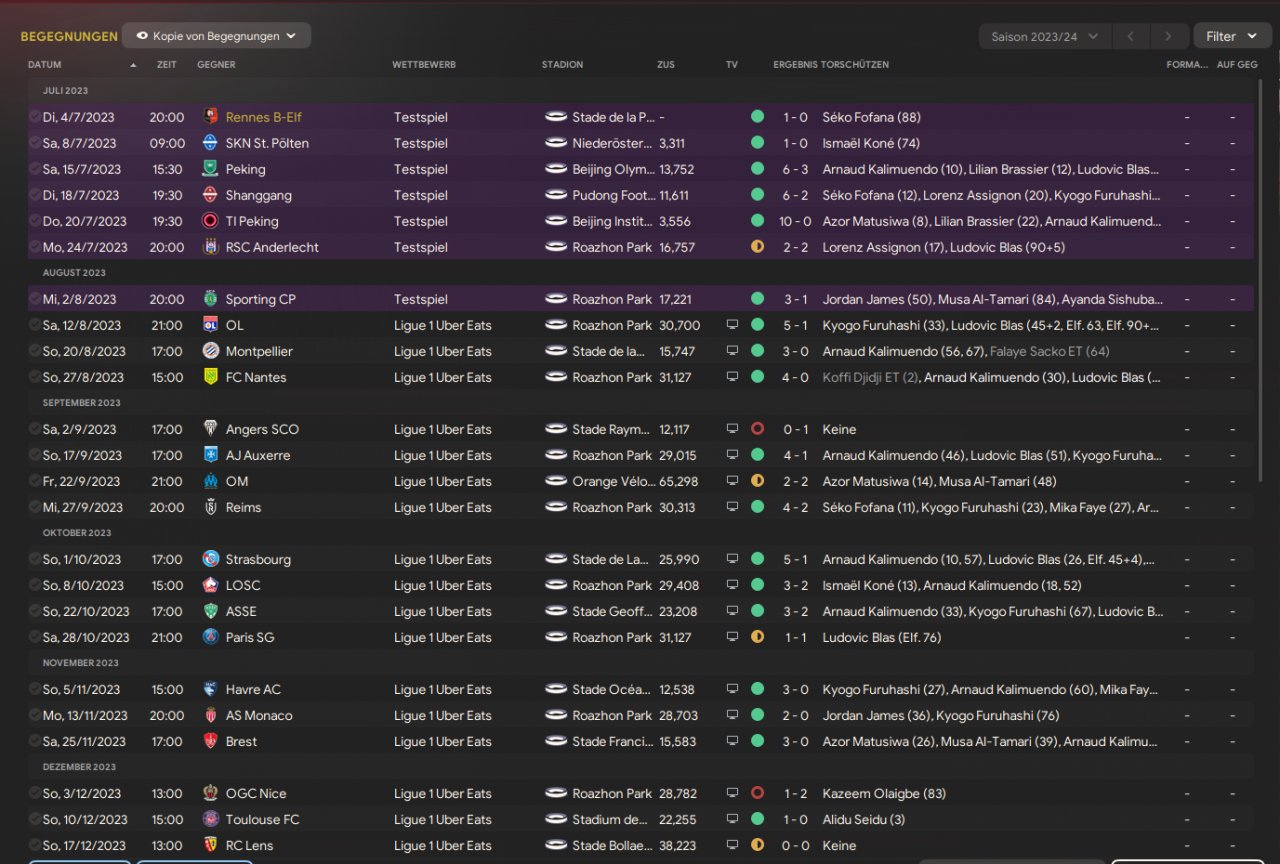Click red loss indicator for Angers SCO
This screenshot has width=1280, height=864.
click(757, 429)
